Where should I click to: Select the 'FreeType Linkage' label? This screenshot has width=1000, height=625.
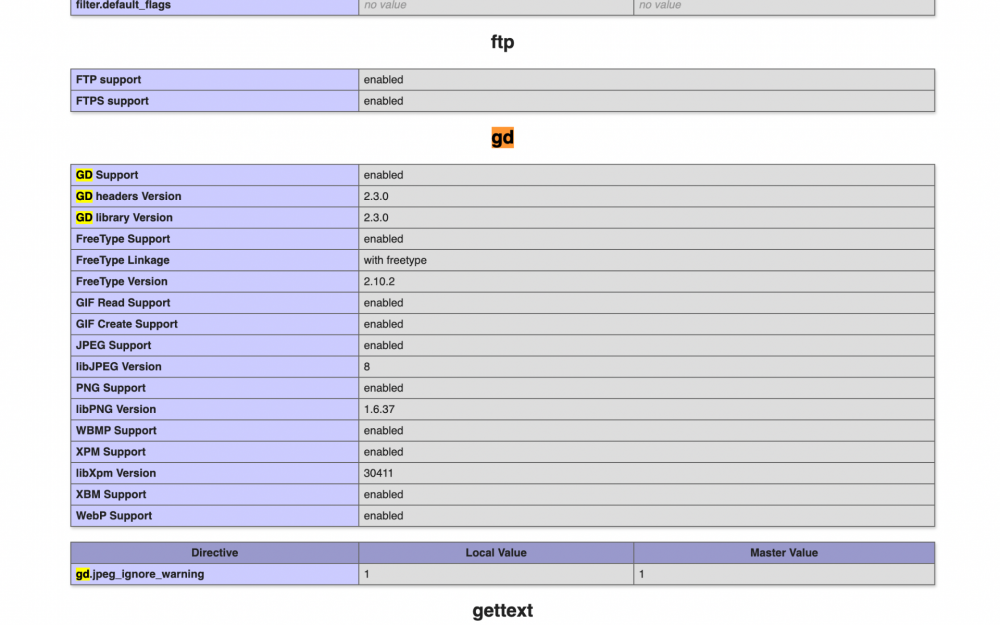(122, 260)
